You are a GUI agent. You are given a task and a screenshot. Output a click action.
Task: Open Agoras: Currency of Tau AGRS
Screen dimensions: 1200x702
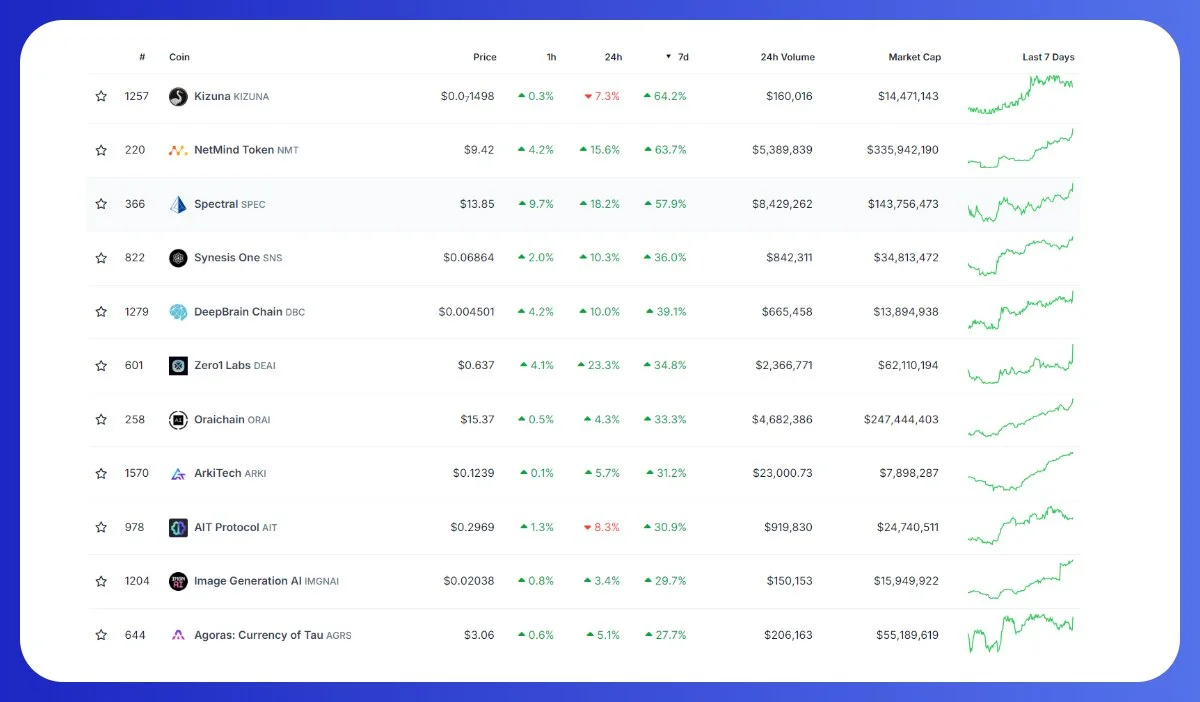click(273, 635)
